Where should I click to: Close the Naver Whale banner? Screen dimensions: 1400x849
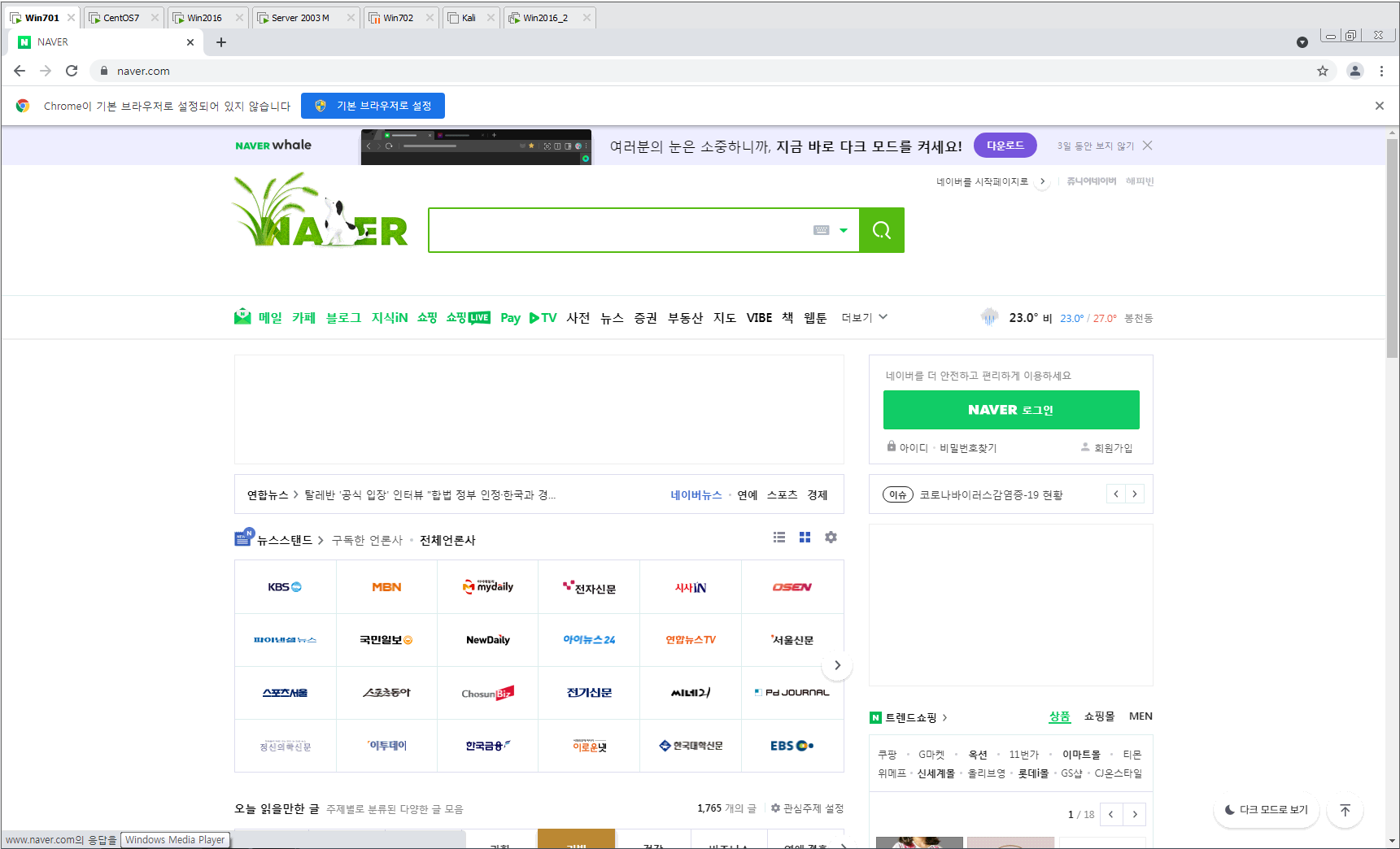click(x=1147, y=146)
